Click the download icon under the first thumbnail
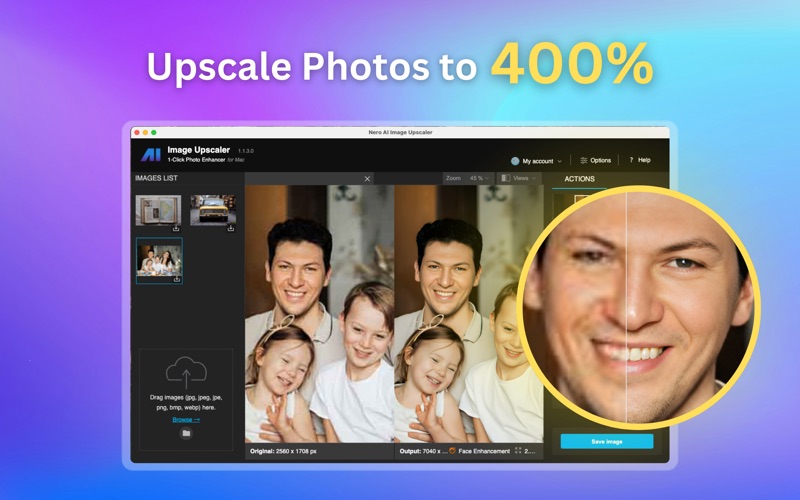 coord(176,229)
